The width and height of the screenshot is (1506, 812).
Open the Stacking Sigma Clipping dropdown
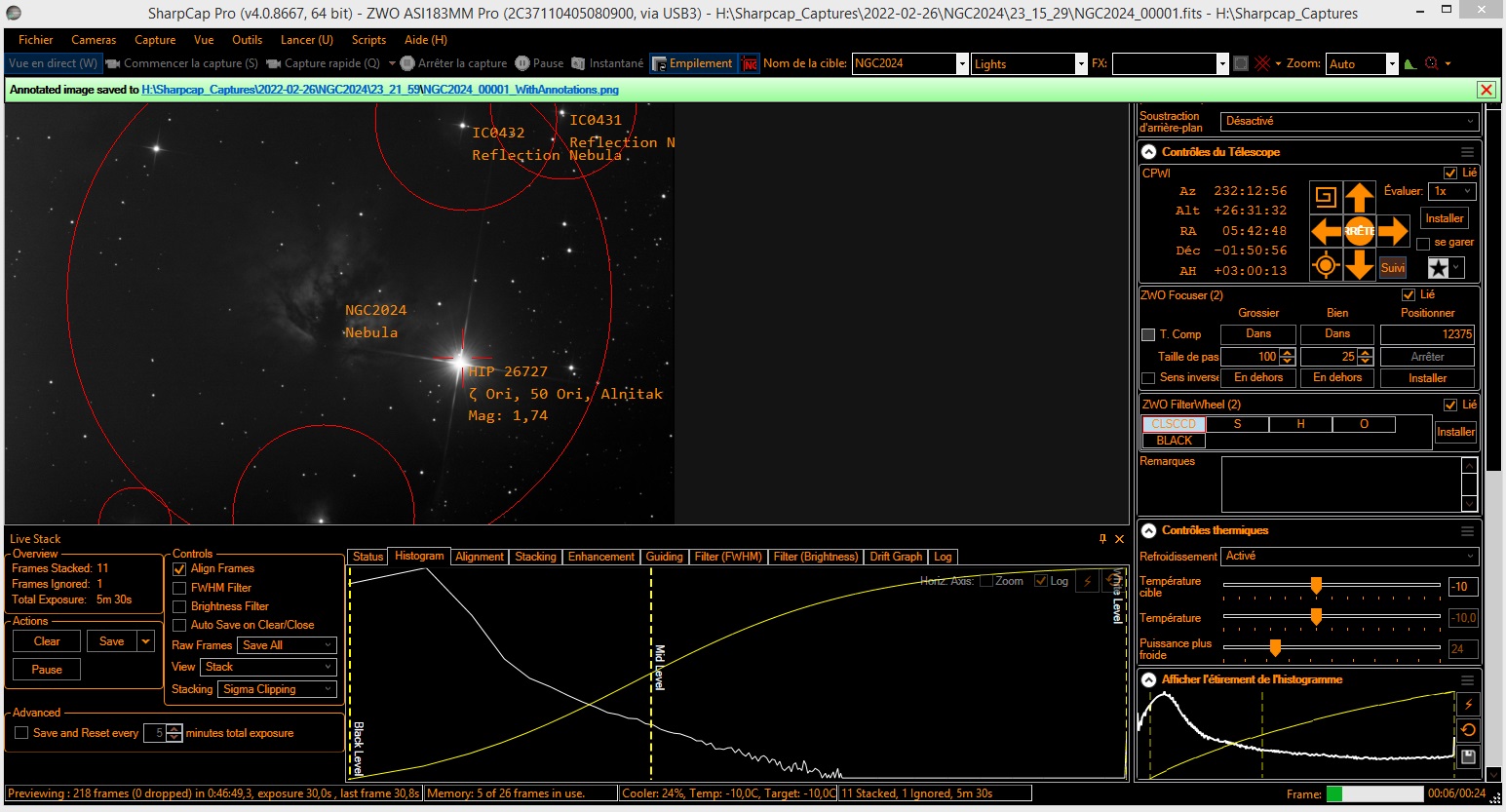pos(277,689)
